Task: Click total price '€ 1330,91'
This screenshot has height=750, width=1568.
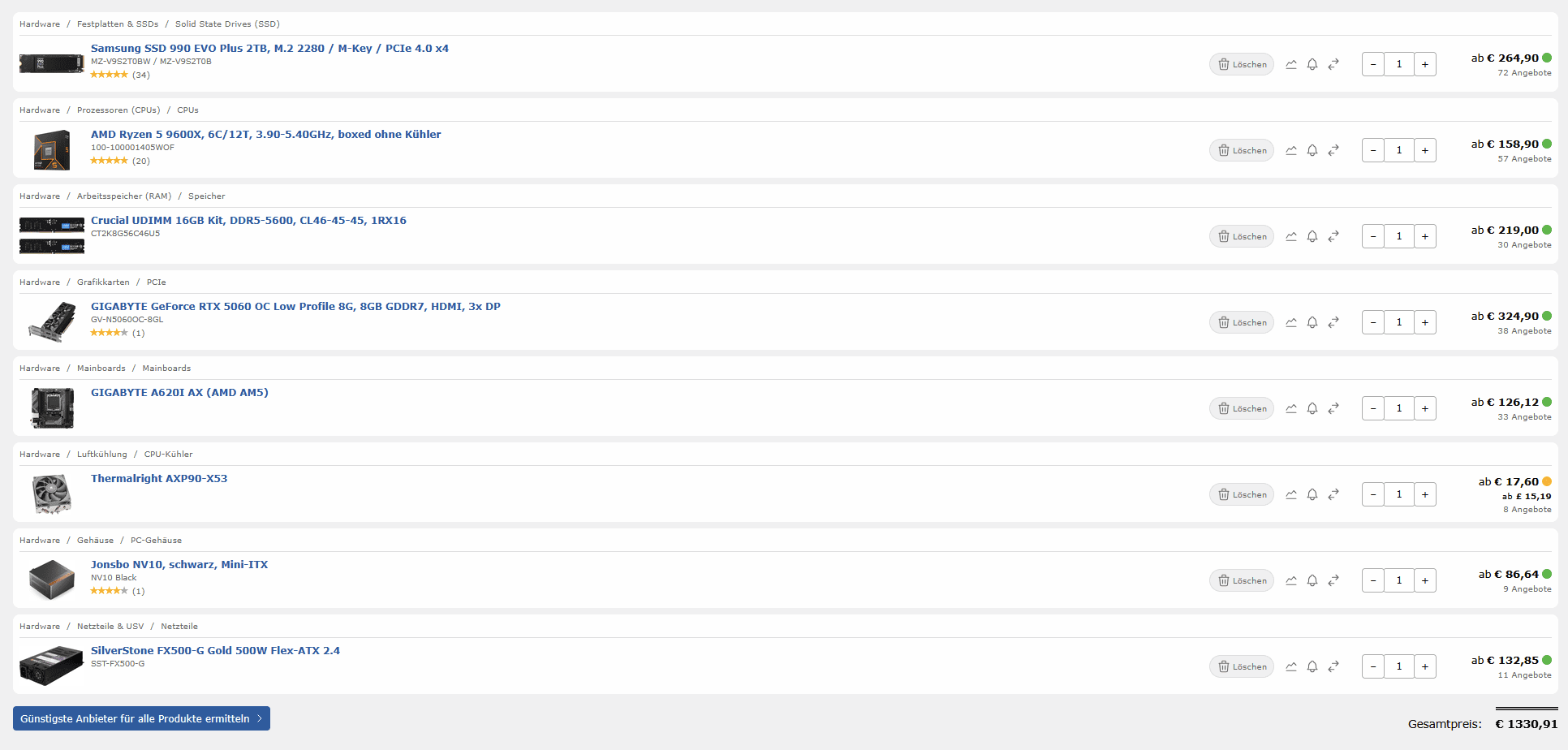Action: point(1527,724)
